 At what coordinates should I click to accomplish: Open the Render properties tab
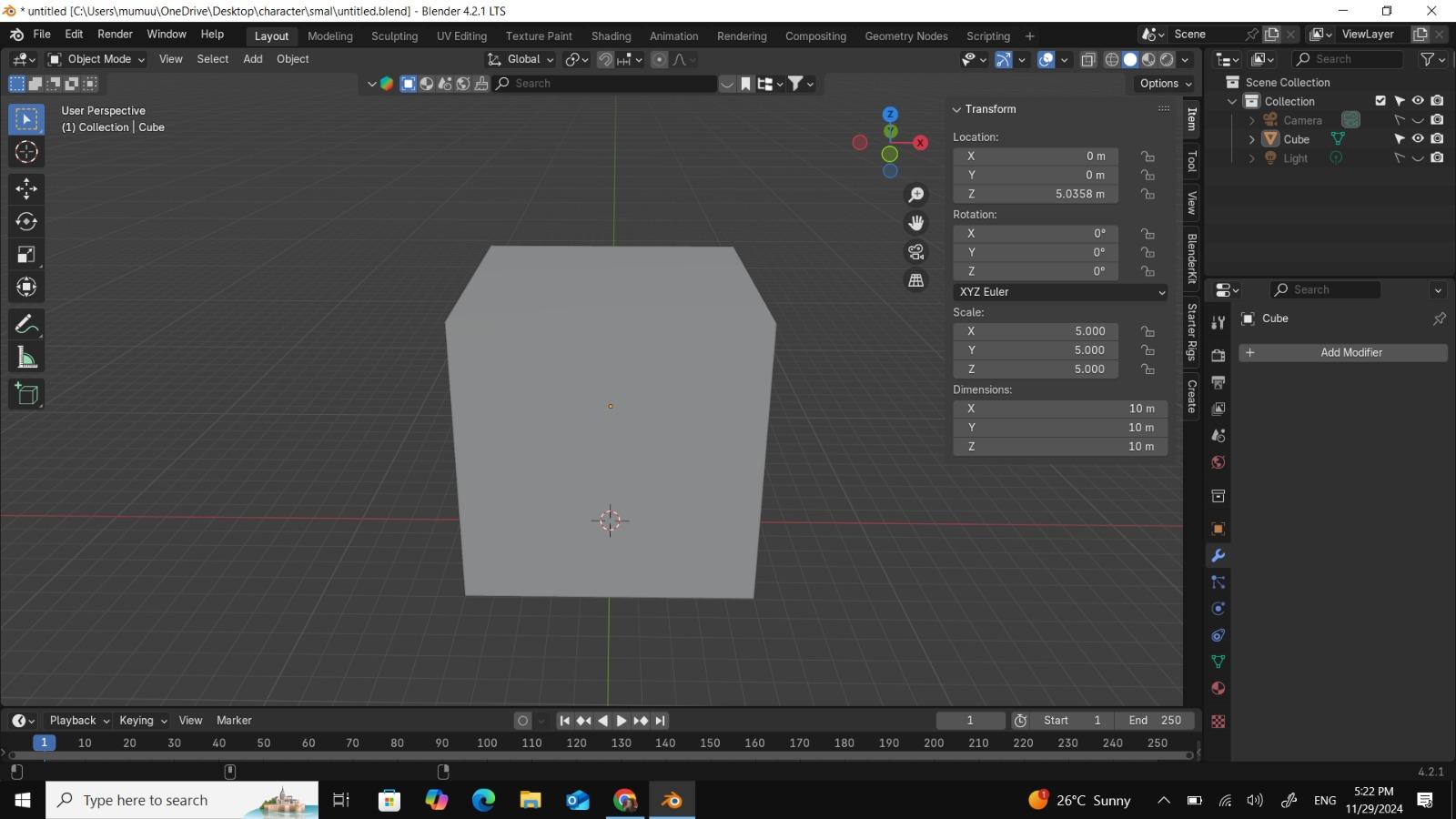pos(1218,355)
